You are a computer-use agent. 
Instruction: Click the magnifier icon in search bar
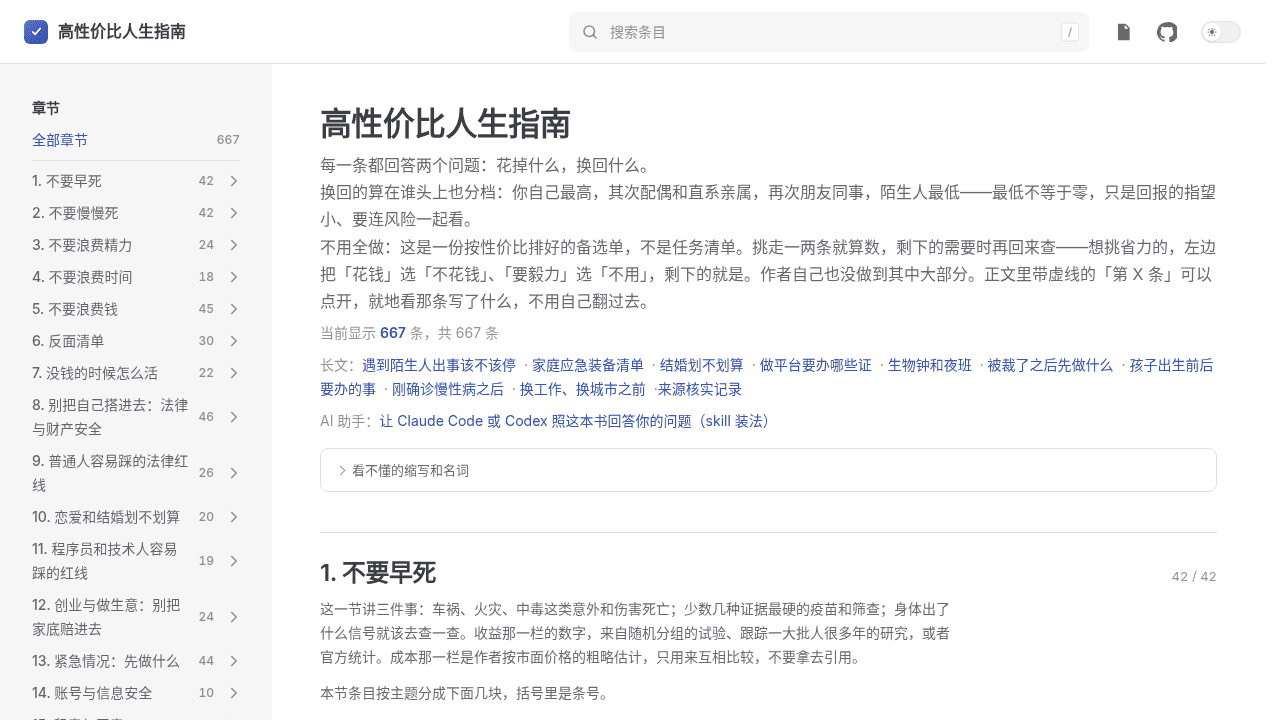pos(590,32)
